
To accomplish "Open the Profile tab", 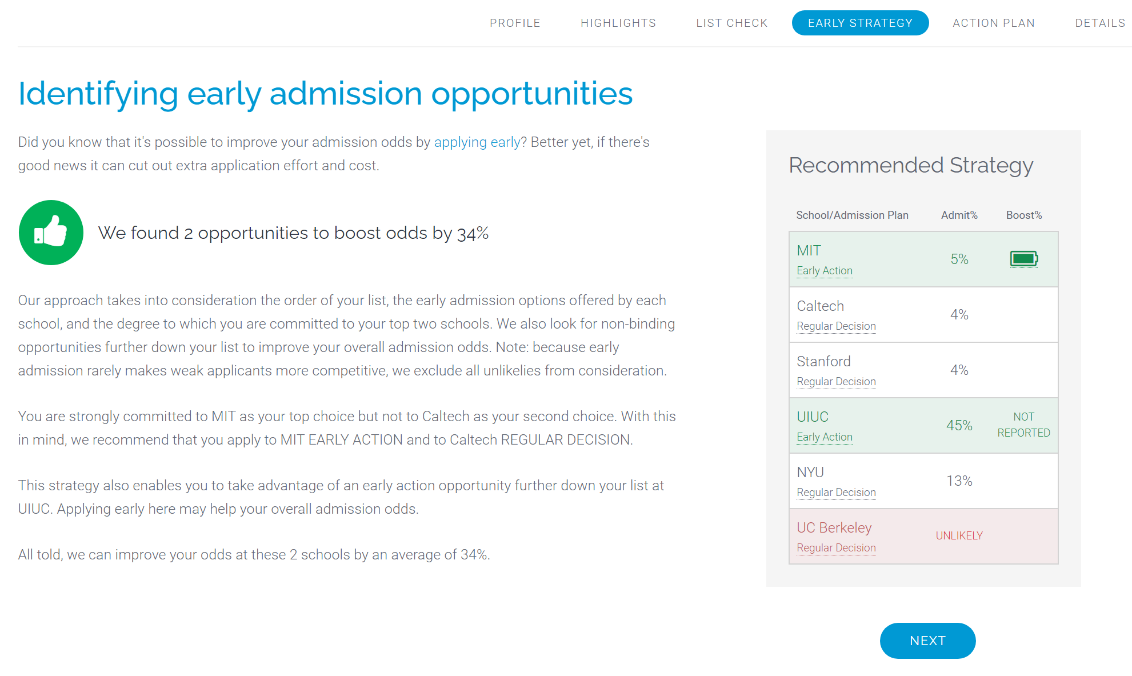I will 515,23.
